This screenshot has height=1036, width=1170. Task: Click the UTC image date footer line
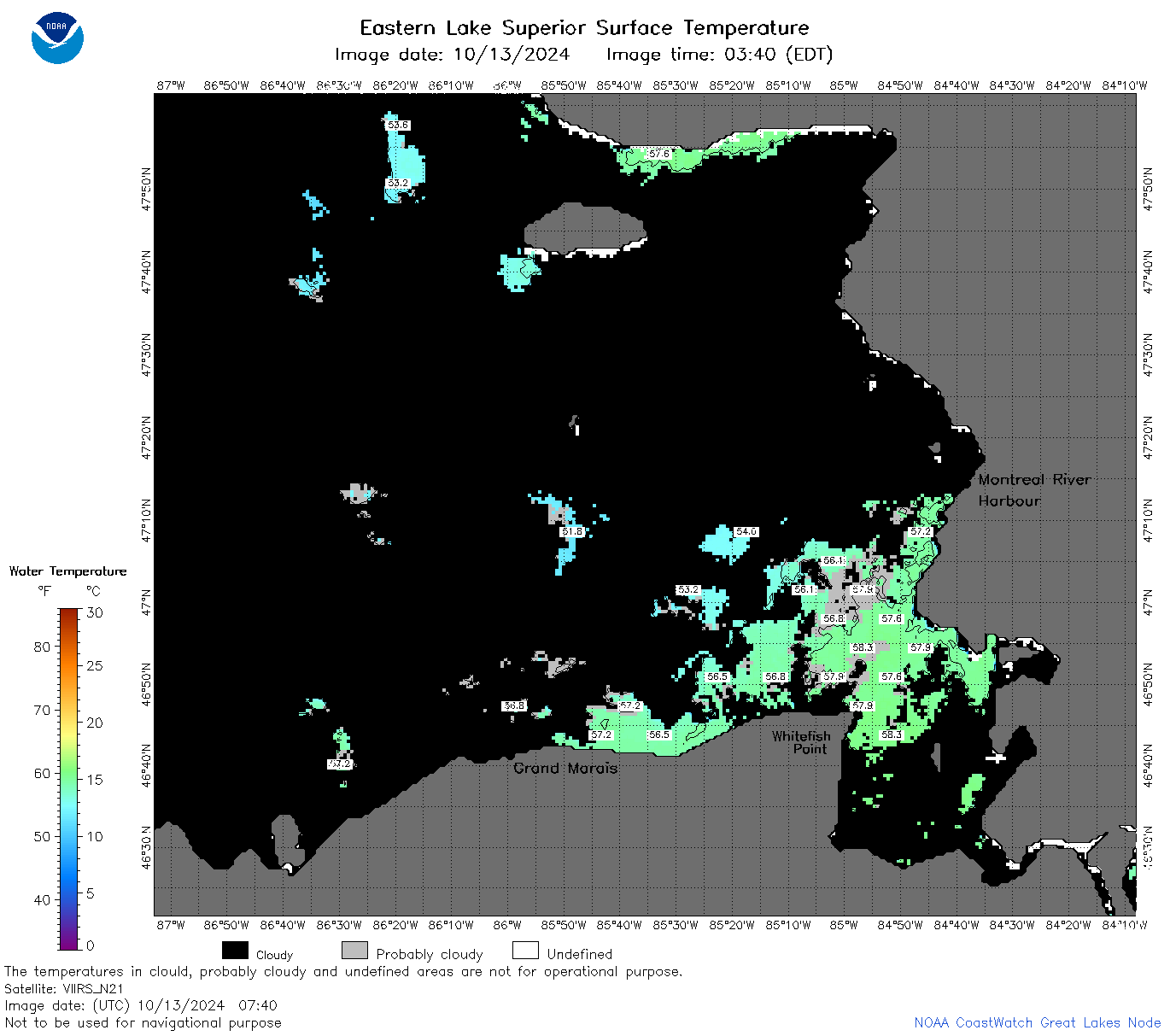coord(141,1005)
